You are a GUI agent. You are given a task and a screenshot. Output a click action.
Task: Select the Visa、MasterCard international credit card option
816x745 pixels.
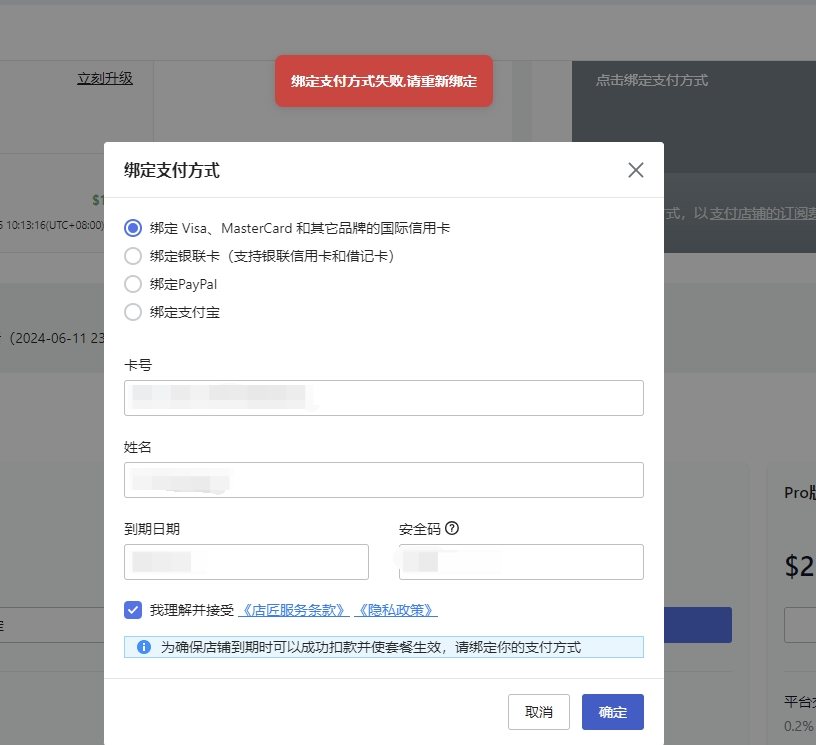coord(133,228)
